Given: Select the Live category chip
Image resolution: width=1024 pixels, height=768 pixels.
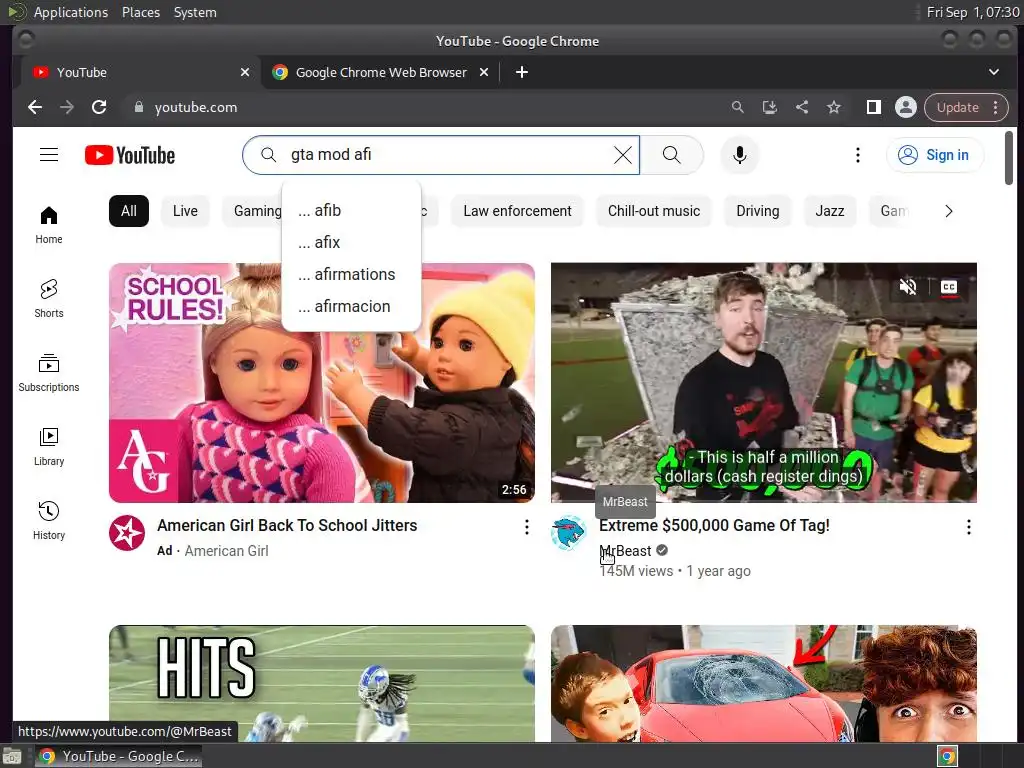Looking at the screenshot, I should point(185,211).
